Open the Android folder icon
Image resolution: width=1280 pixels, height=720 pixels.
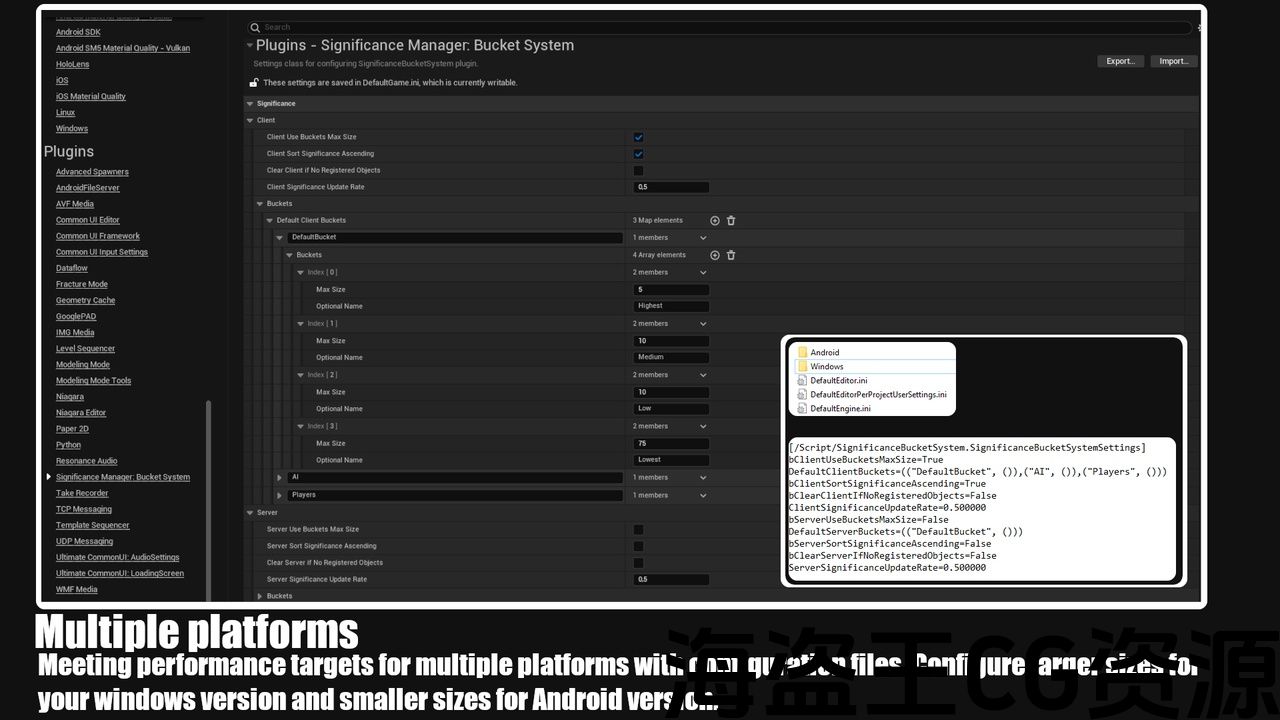[x=803, y=352]
